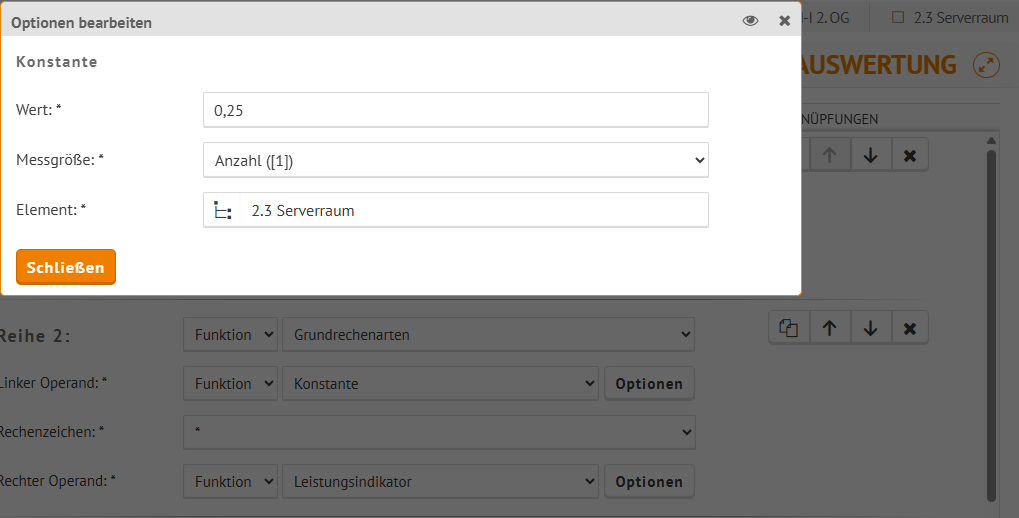Delete the first row with X icon
Viewport: 1019px width, 518px height.
[x=910, y=155]
